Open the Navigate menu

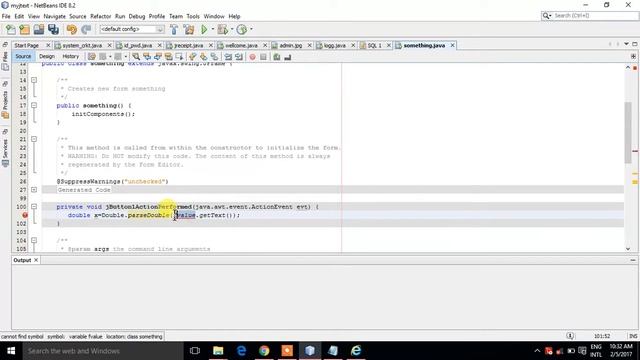pos(54,16)
